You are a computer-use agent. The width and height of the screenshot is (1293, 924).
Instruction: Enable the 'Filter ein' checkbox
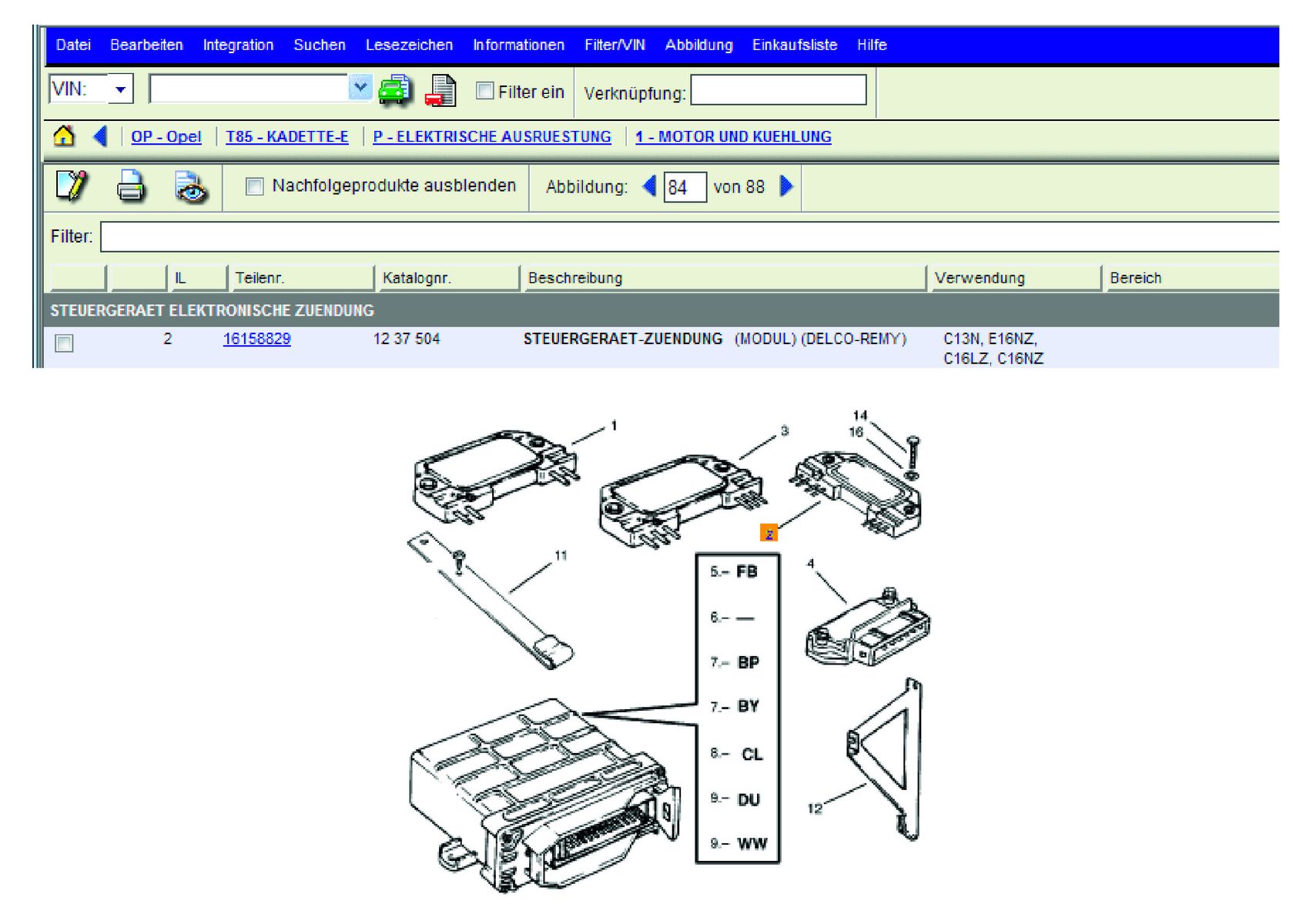click(484, 91)
